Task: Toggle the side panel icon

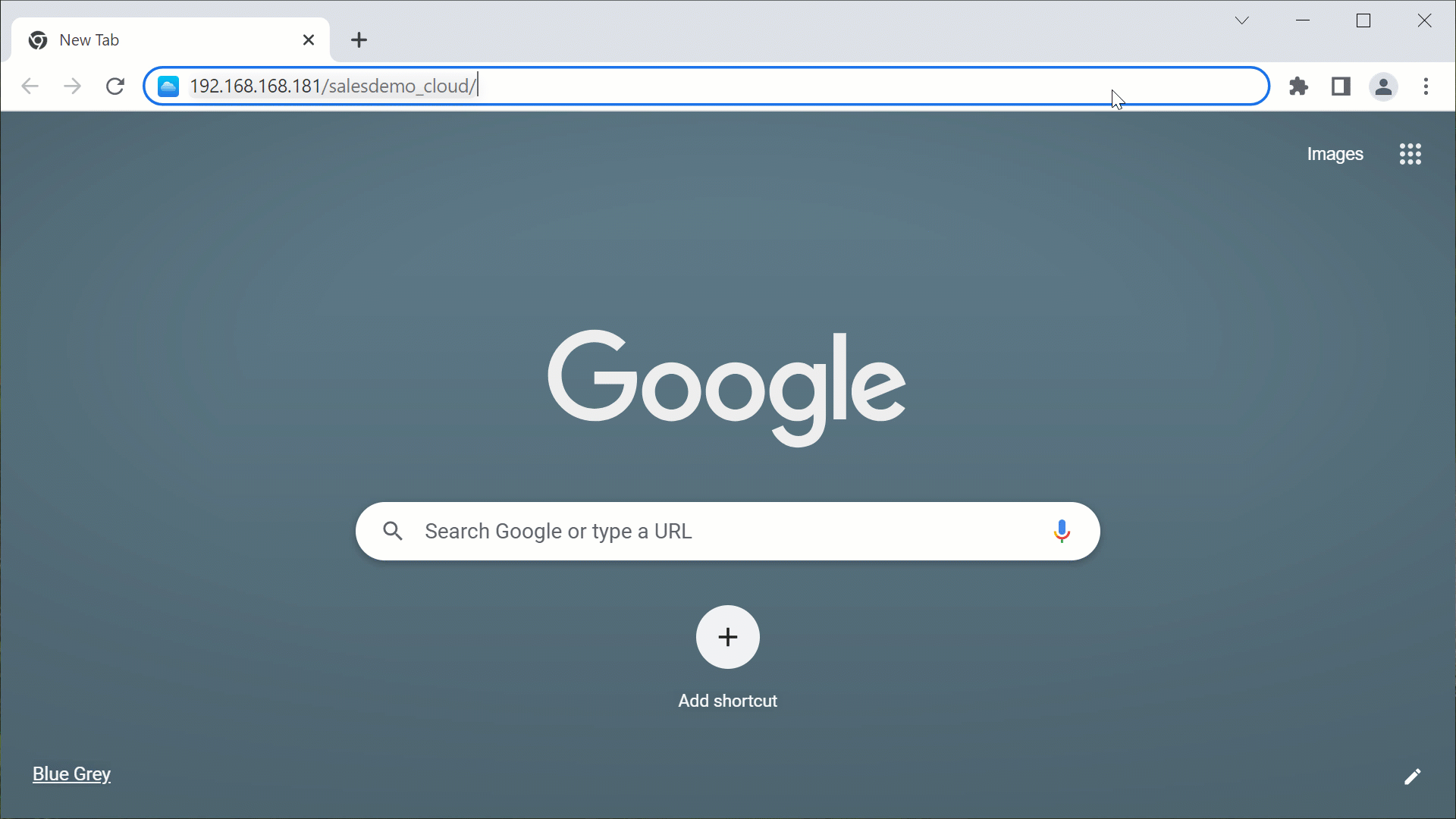Action: [x=1341, y=86]
